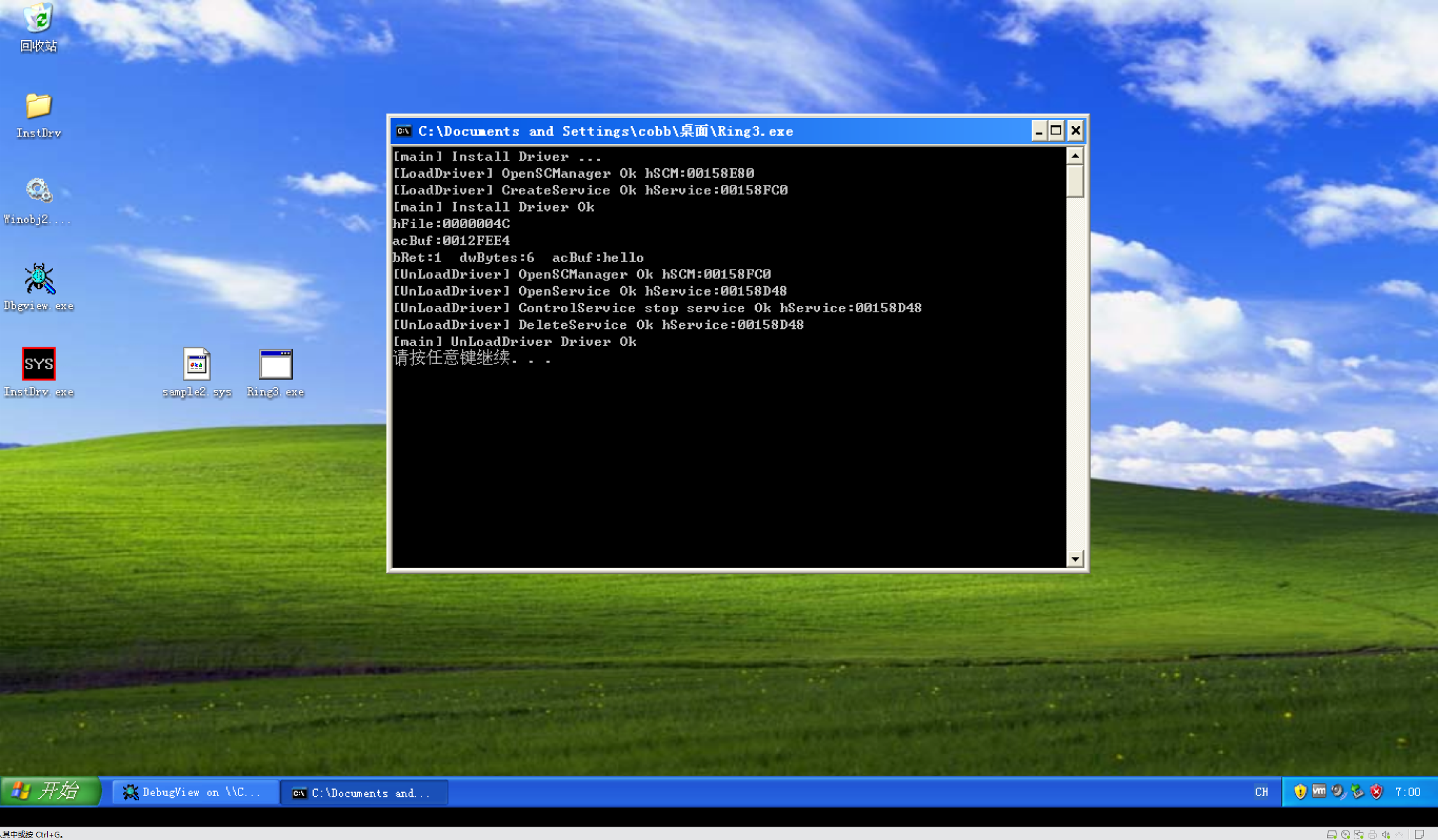The image size is (1438, 840).
Task: Open console window system menu icon
Action: 404,131
